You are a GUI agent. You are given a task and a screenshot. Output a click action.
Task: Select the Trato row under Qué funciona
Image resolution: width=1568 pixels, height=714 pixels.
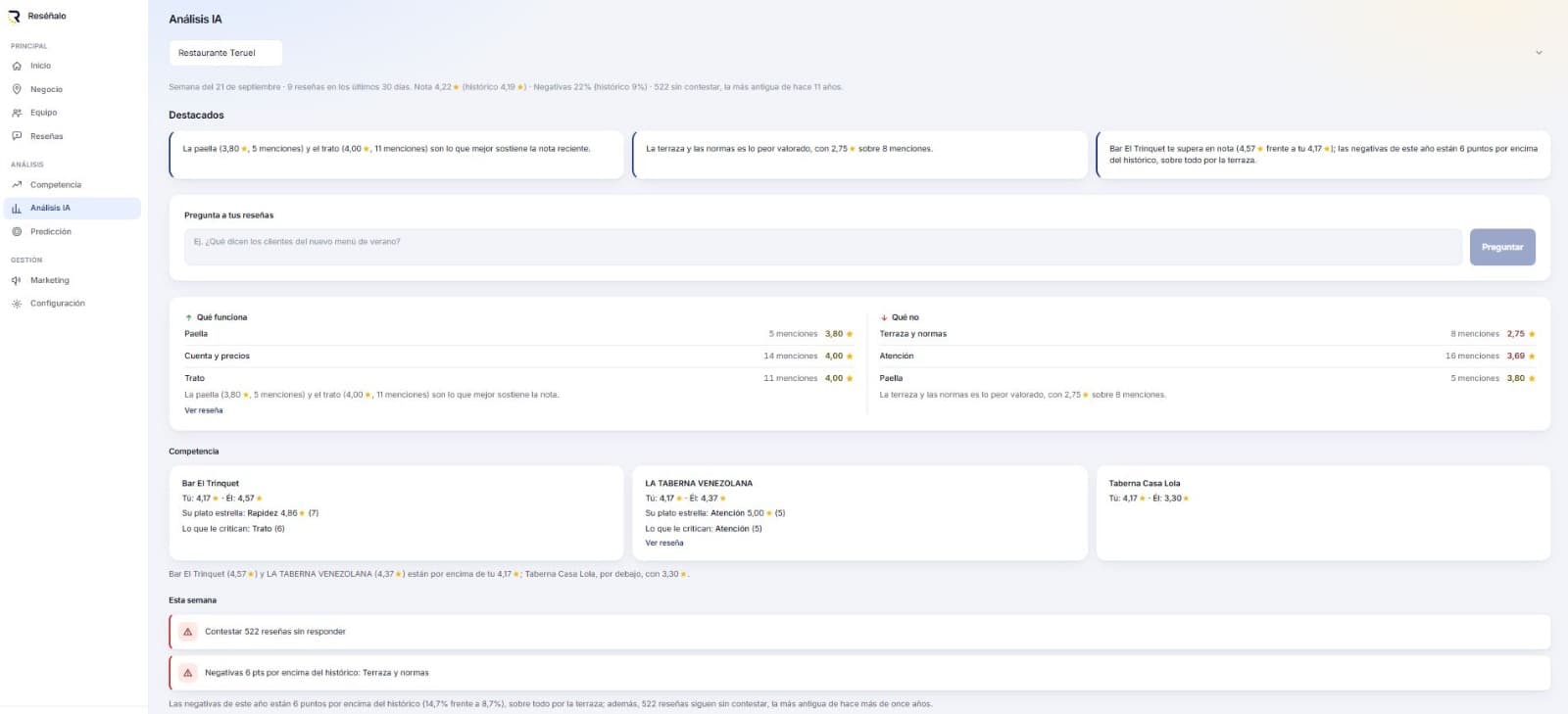519,378
